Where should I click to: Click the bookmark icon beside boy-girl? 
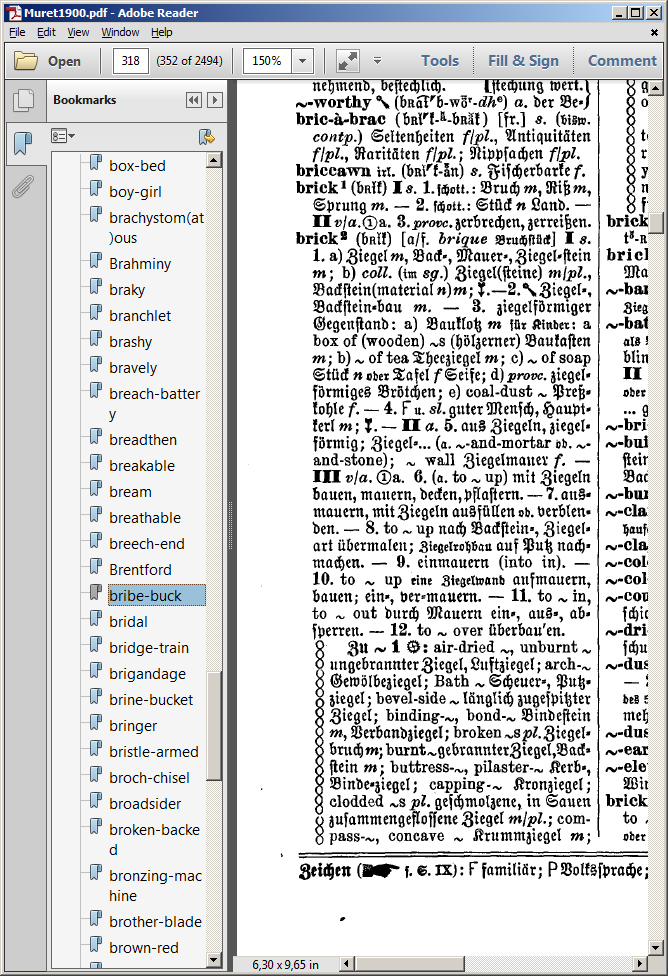click(x=95, y=189)
